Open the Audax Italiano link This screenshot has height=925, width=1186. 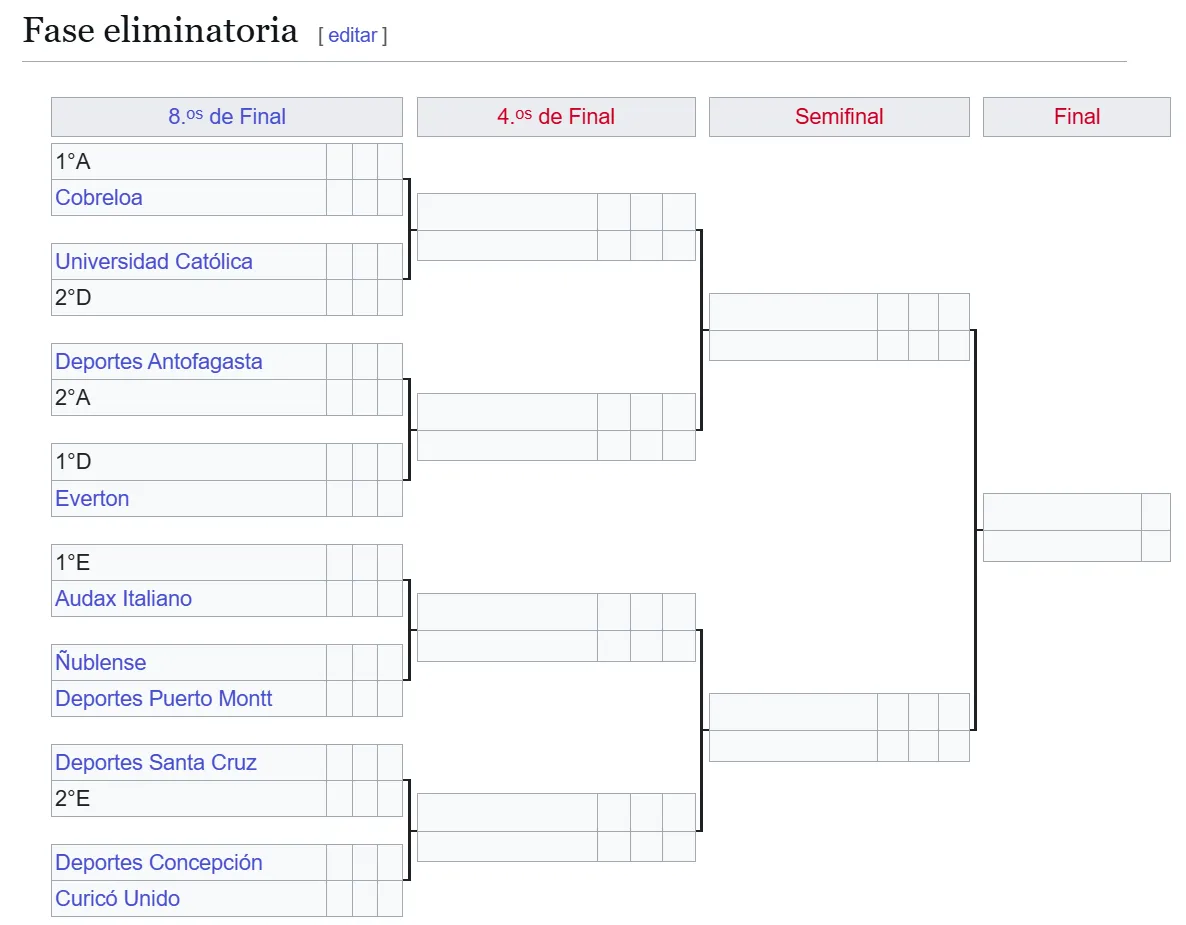click(123, 598)
